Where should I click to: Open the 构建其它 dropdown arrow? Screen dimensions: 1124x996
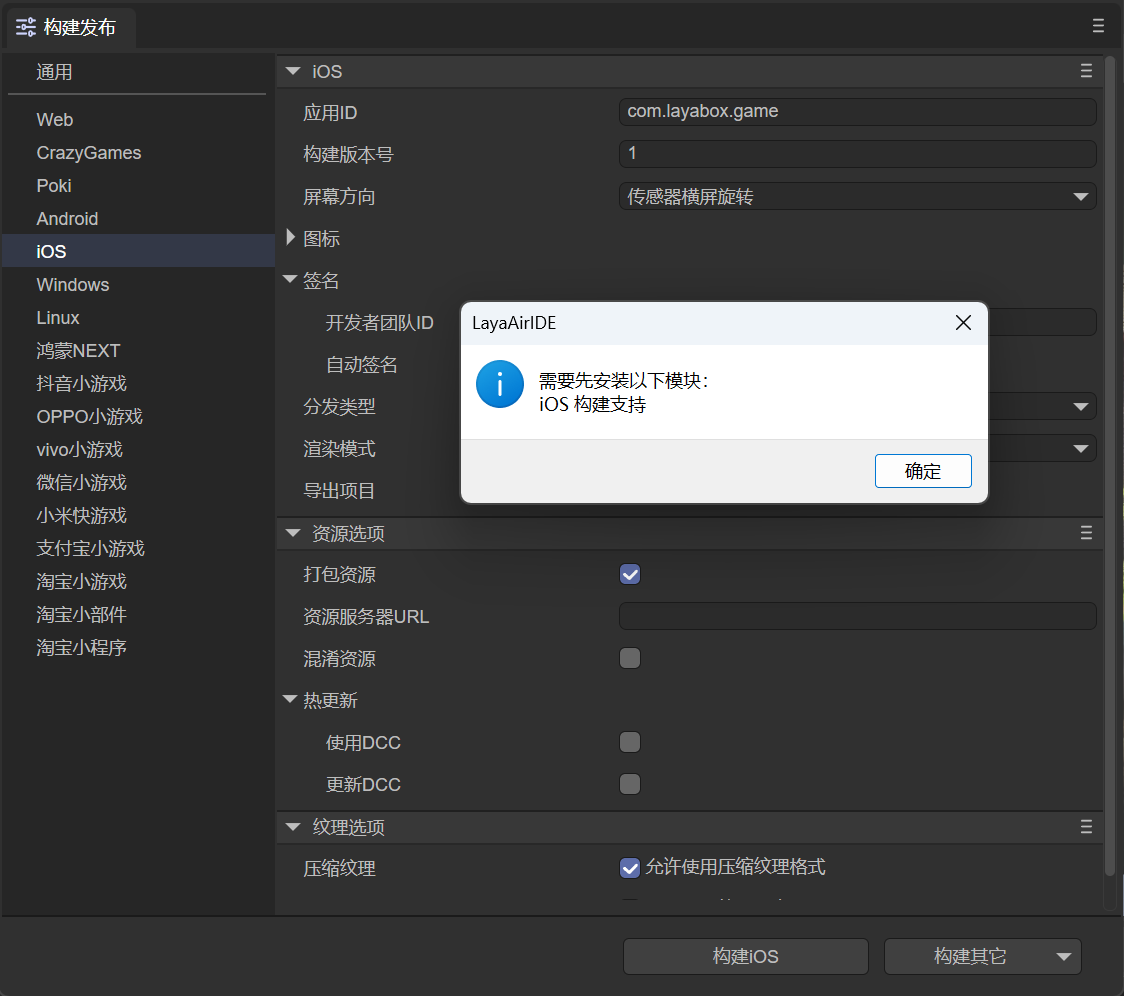(1063, 957)
